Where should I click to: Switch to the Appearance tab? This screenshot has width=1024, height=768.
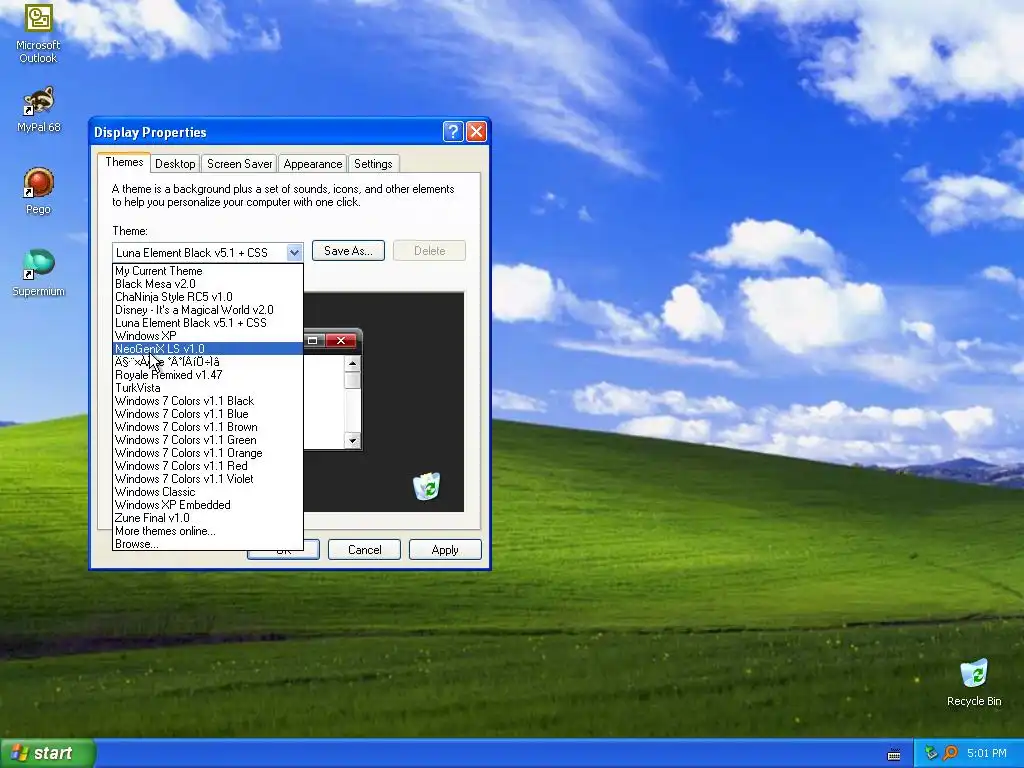(x=313, y=164)
